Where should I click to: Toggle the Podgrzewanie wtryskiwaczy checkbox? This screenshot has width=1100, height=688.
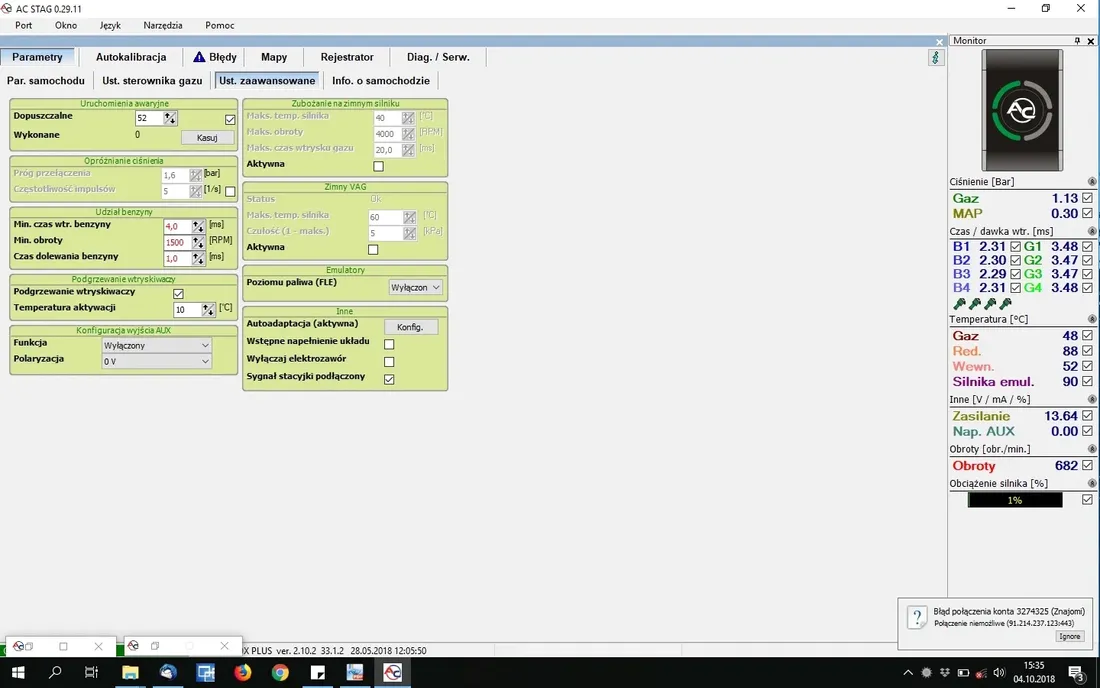(x=178, y=294)
